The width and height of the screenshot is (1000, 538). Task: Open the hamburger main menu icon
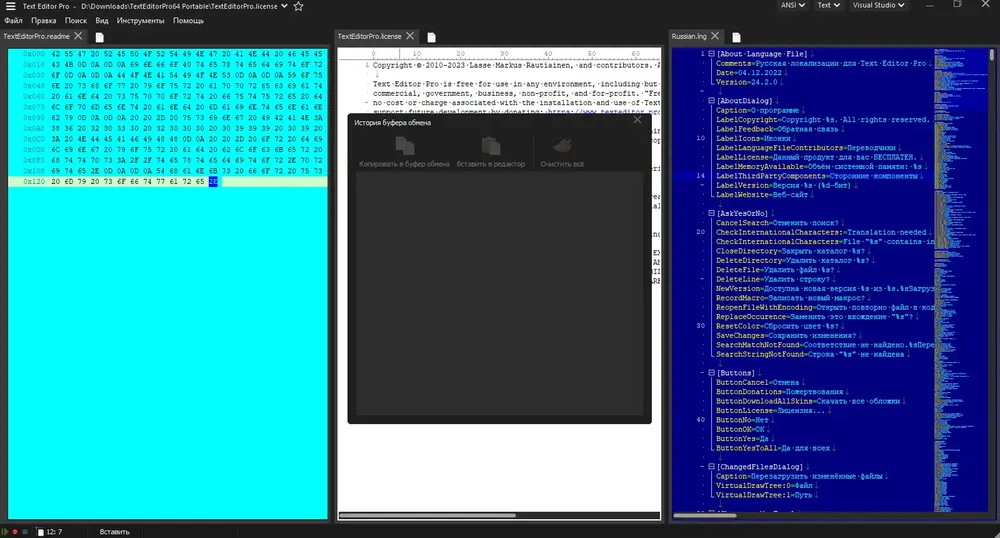[x=10, y=6]
